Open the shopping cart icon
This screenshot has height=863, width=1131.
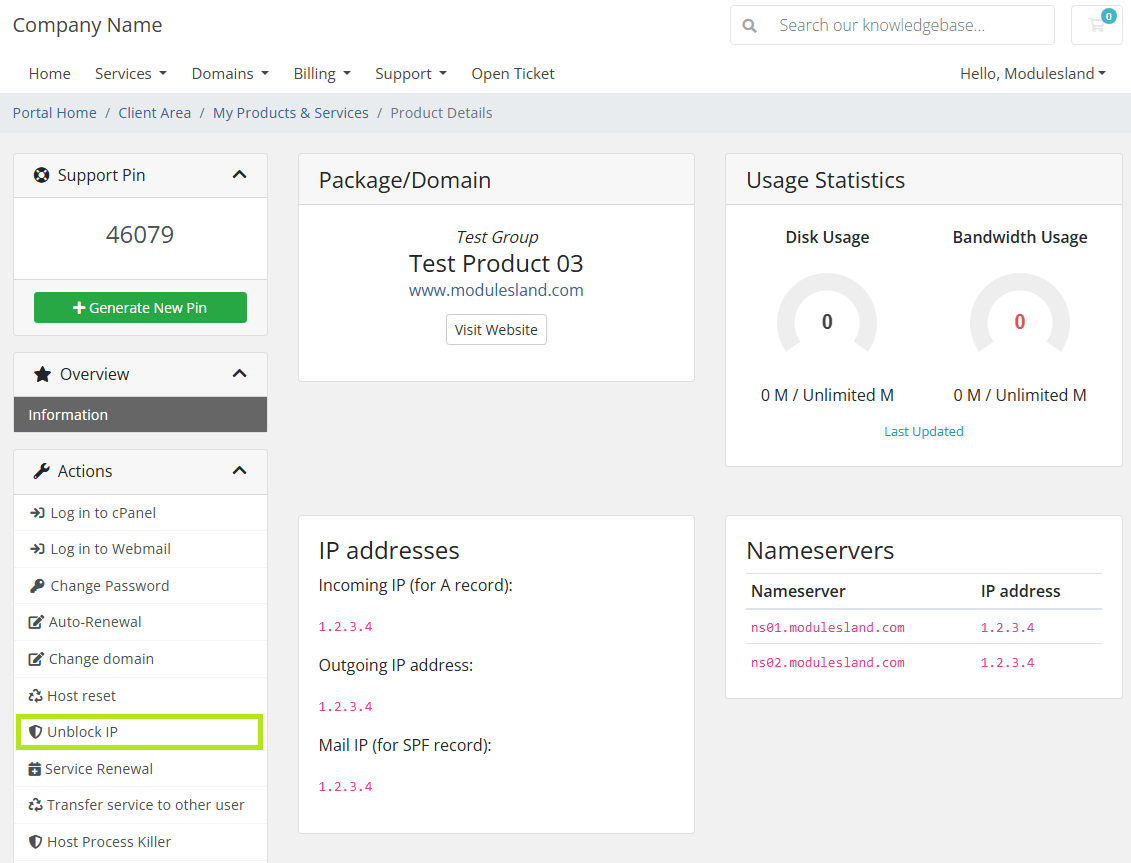[1096, 25]
